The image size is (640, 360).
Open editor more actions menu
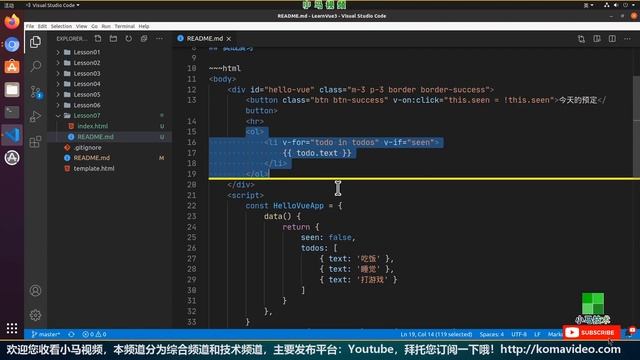pos(627,39)
